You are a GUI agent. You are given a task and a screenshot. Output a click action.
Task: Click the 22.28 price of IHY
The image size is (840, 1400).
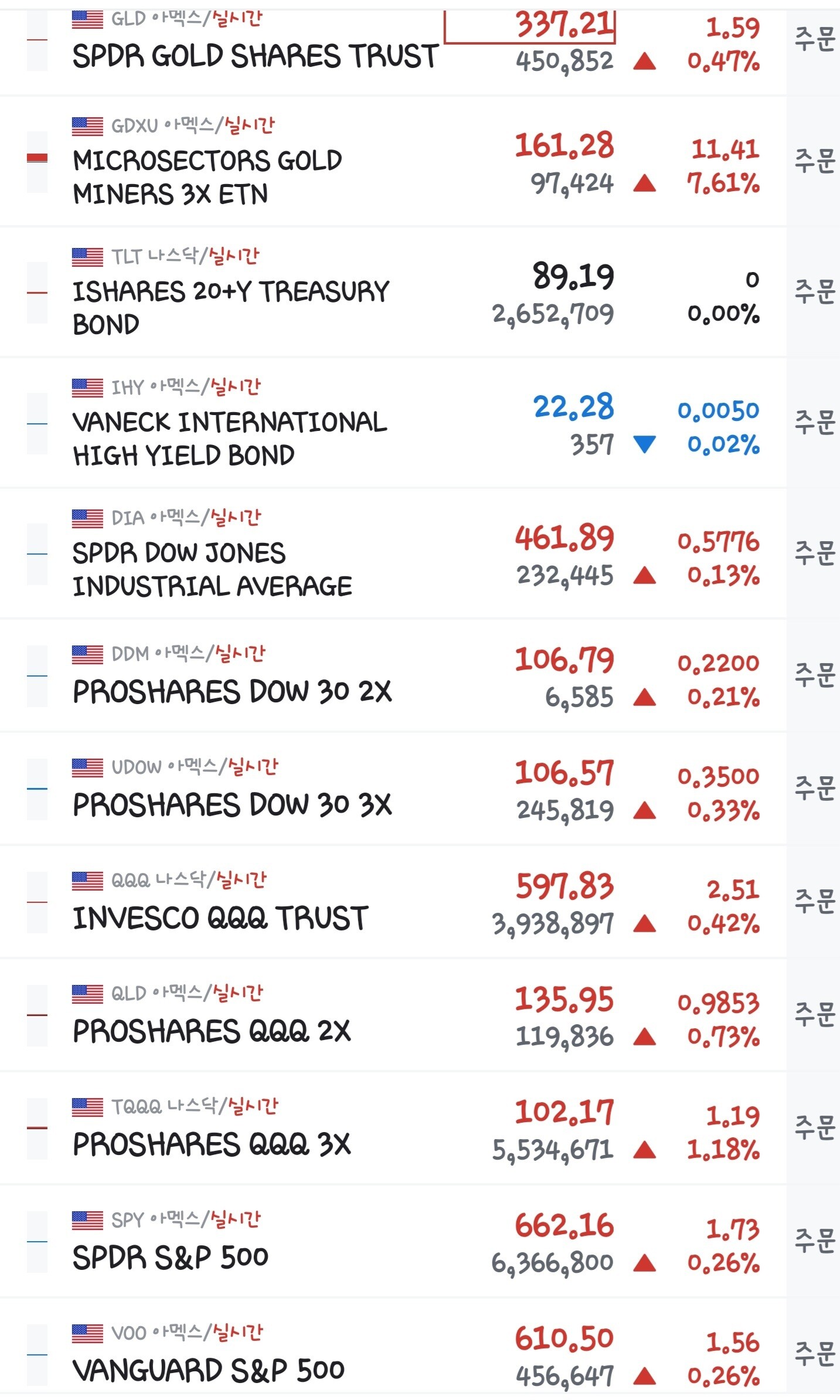pyautogui.click(x=573, y=406)
